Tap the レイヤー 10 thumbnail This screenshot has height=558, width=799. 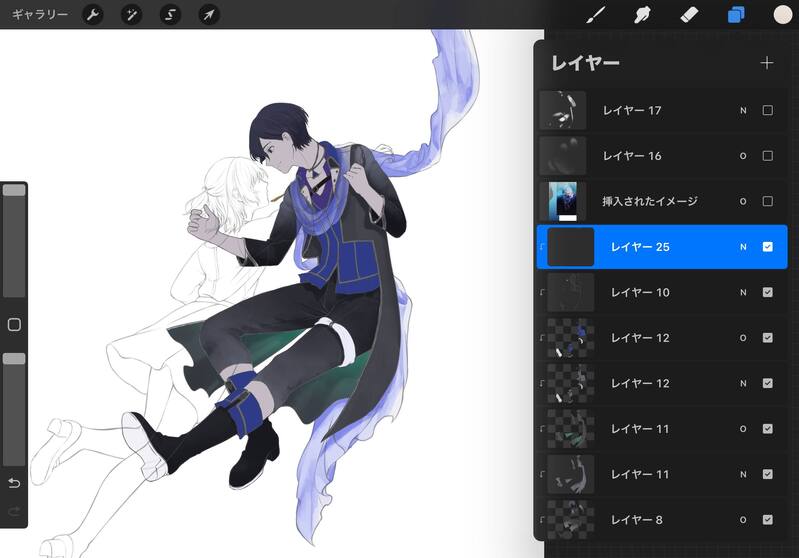pos(571,292)
